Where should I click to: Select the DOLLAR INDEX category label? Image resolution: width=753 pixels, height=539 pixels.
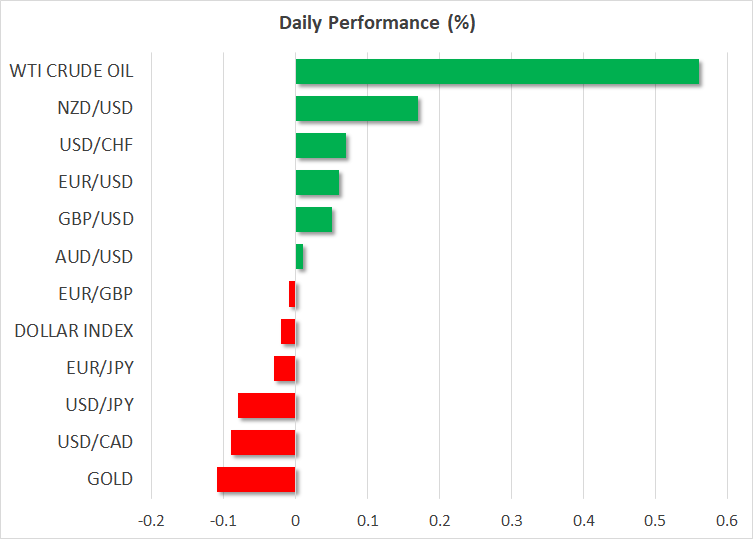74,331
